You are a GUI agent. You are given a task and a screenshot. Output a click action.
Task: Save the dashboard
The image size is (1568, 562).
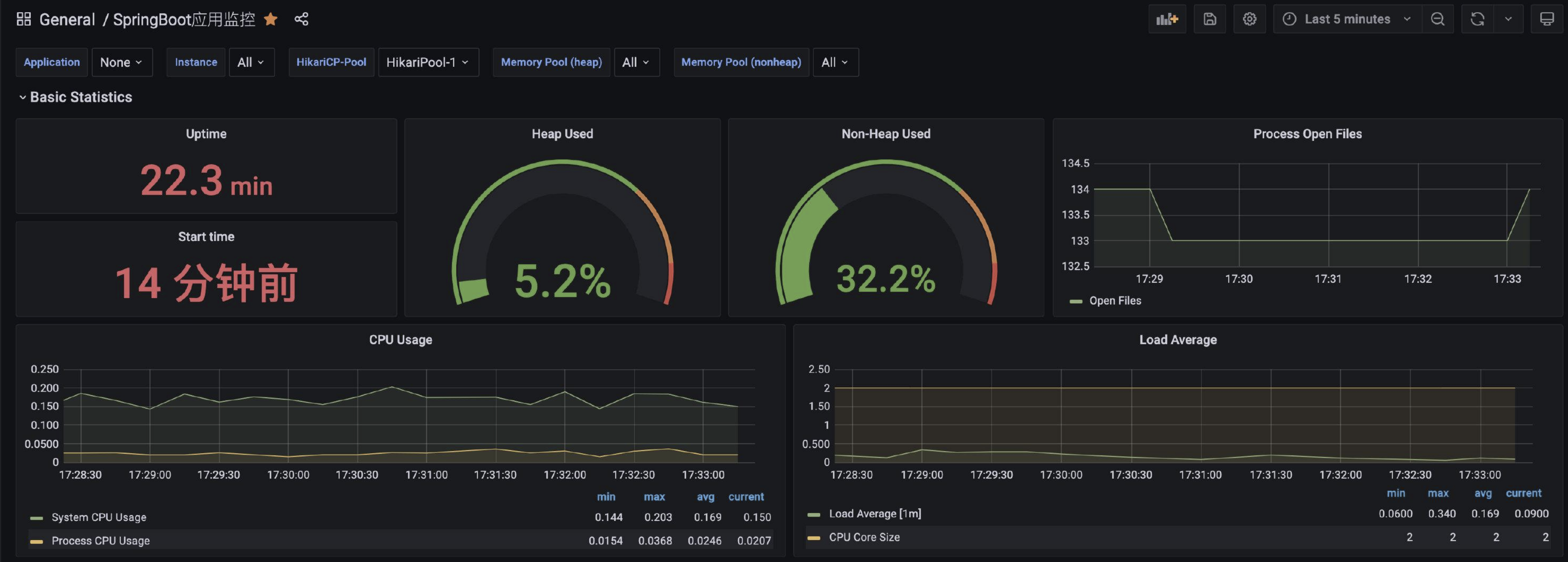click(x=1209, y=19)
